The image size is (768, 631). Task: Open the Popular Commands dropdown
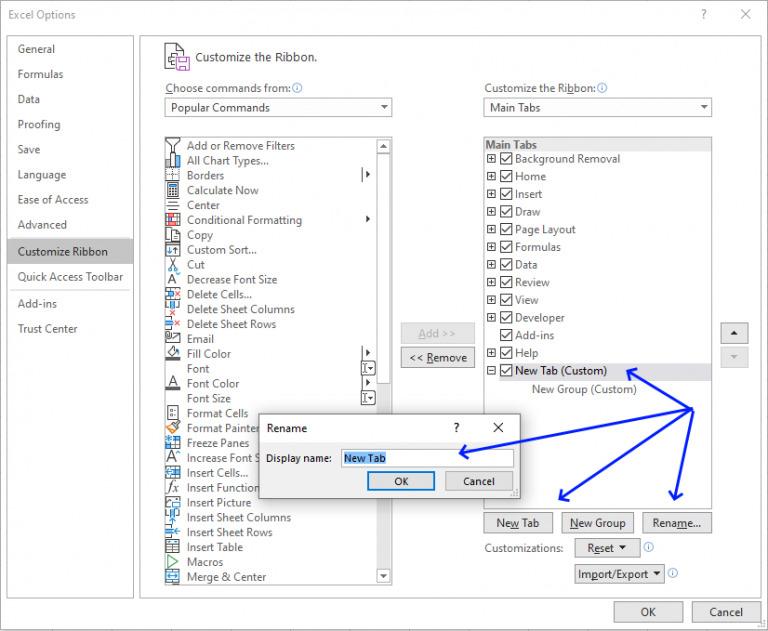point(278,107)
